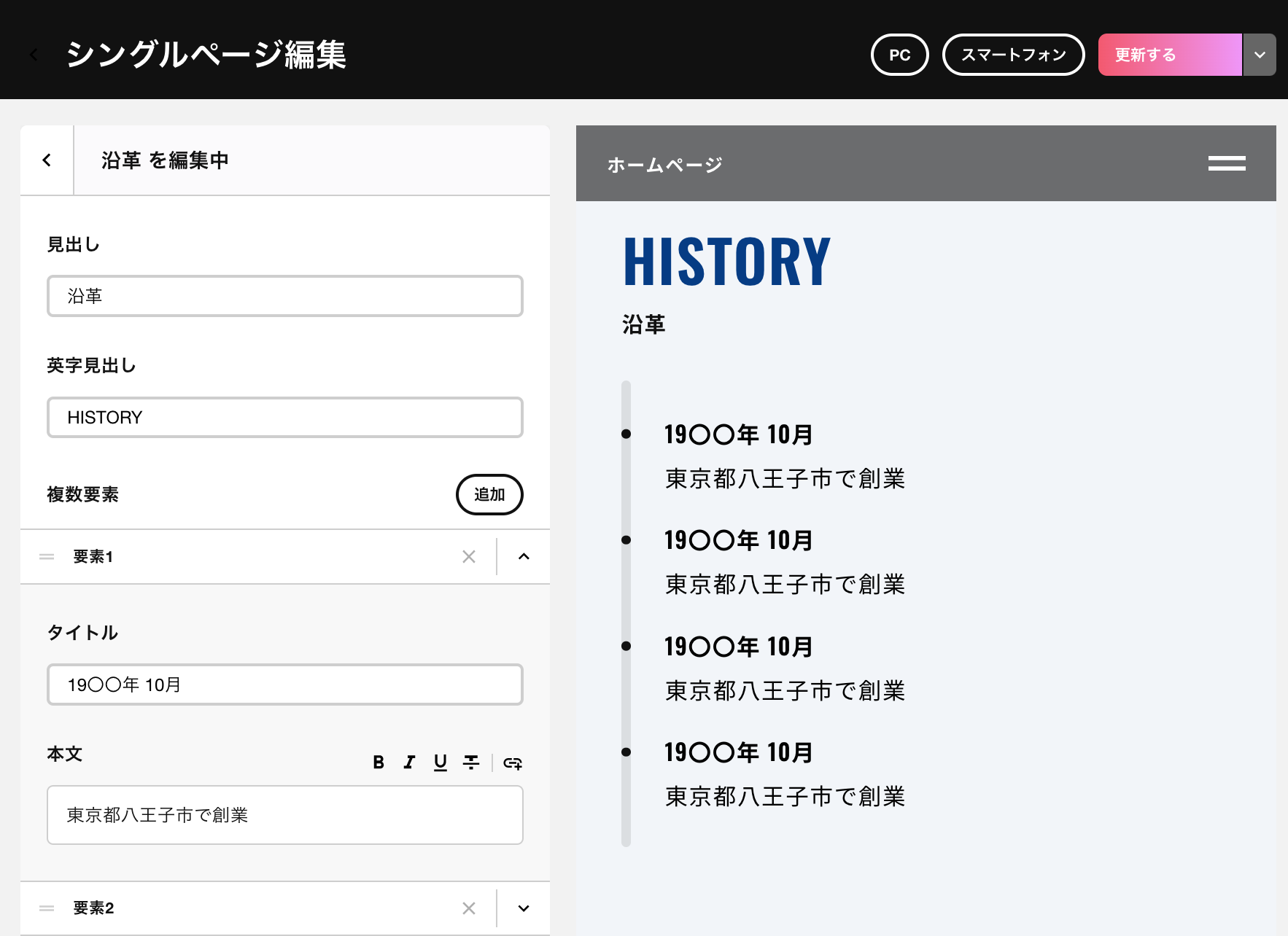Screen dimensions: 1288x936
Task: Edit the 見出し field containing 沿革
Action: coord(285,296)
